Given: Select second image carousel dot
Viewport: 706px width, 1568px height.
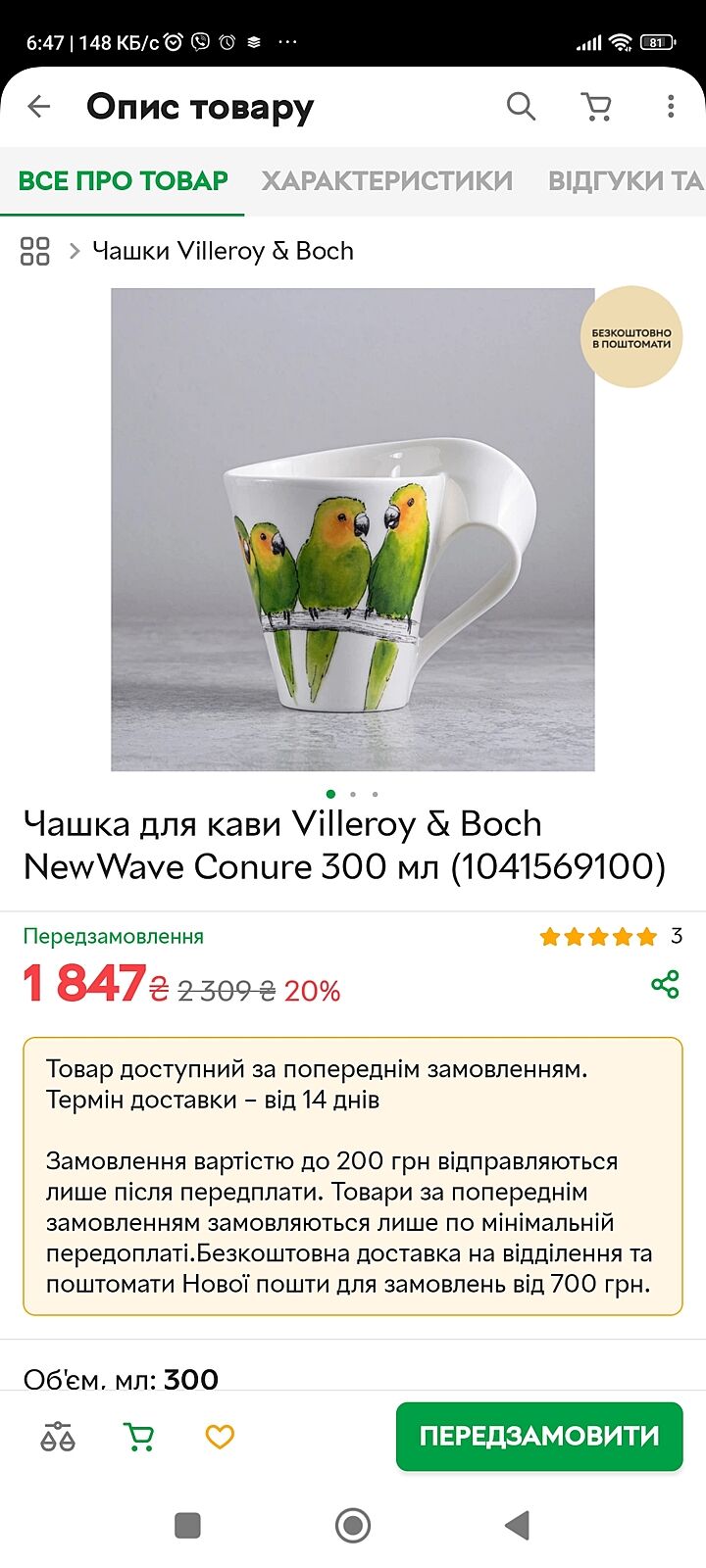Looking at the screenshot, I should pos(353,794).
